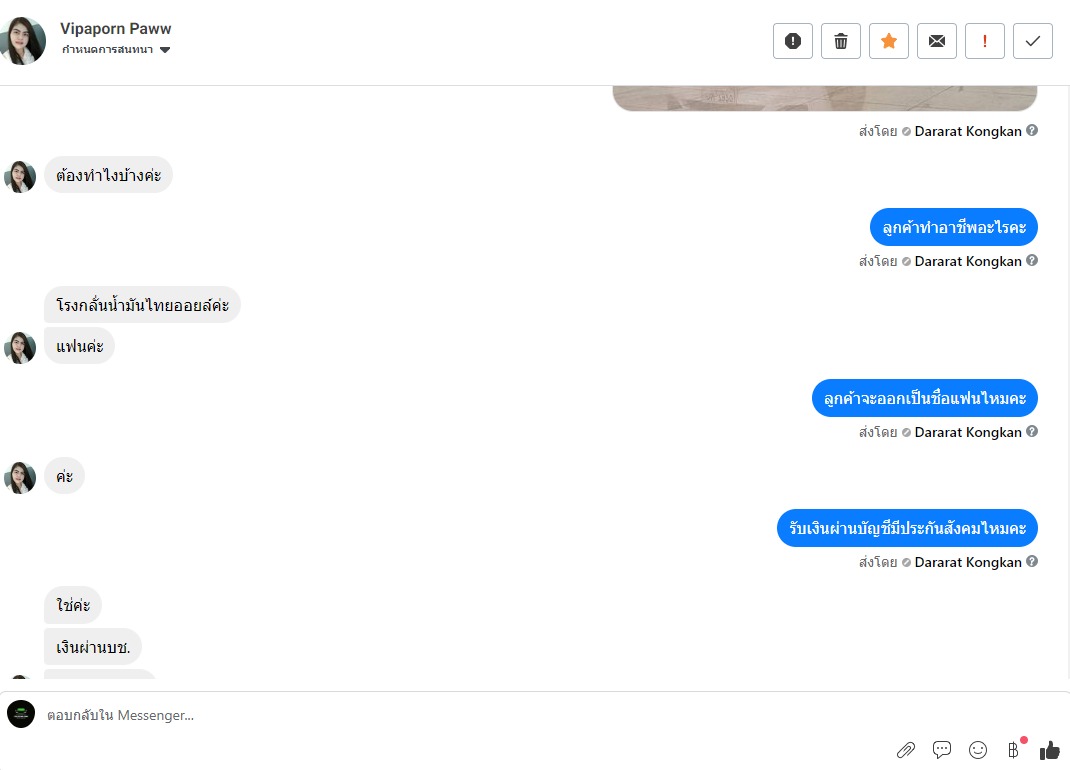Open saved replies speech bubble icon
This screenshot has width=1070, height=770.
(x=942, y=750)
